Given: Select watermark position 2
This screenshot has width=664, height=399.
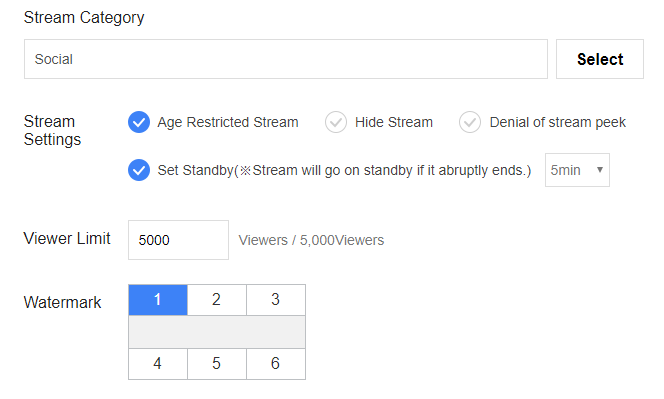Looking at the screenshot, I should coord(217,300).
